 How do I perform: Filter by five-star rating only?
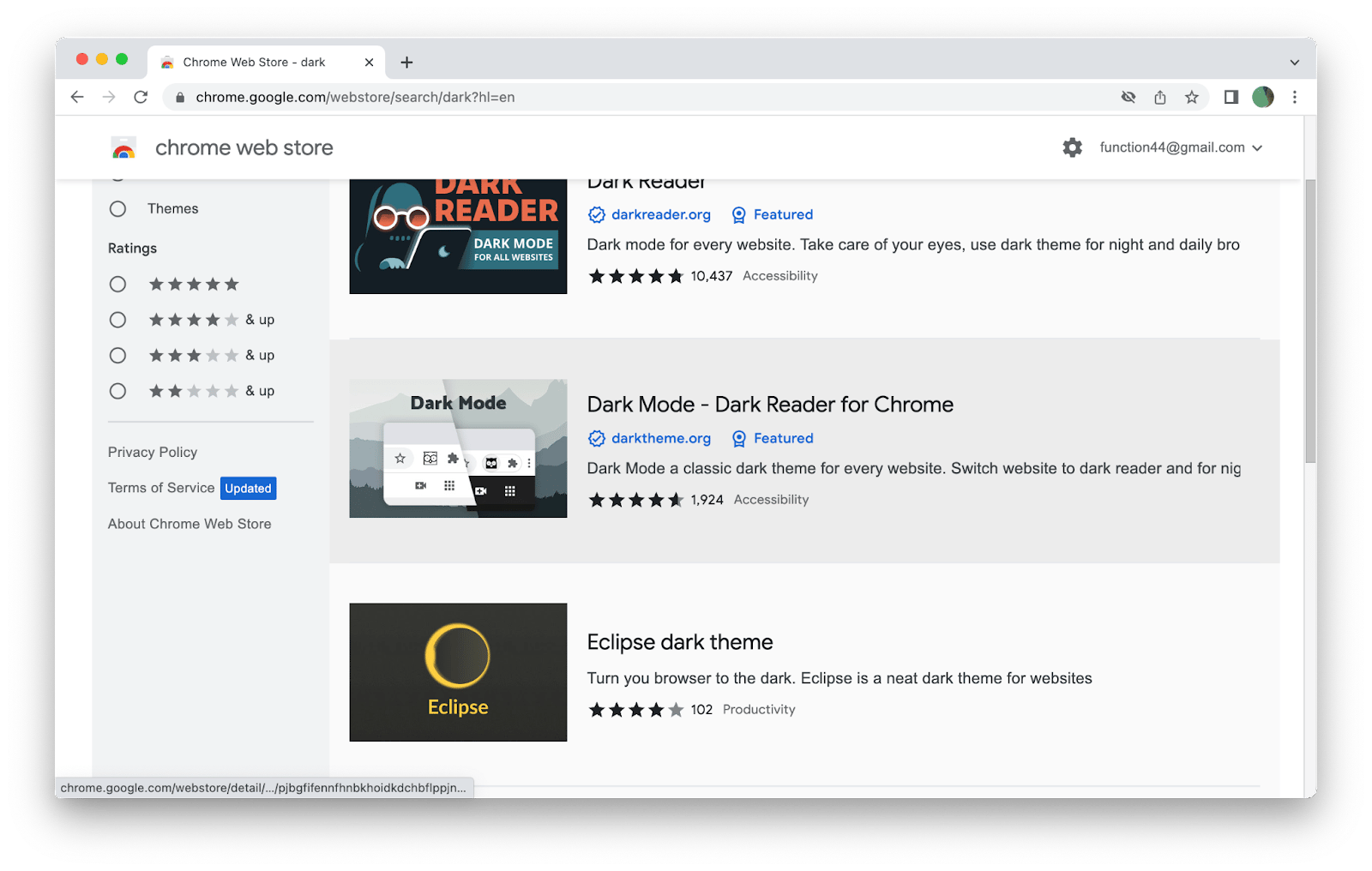click(x=118, y=285)
